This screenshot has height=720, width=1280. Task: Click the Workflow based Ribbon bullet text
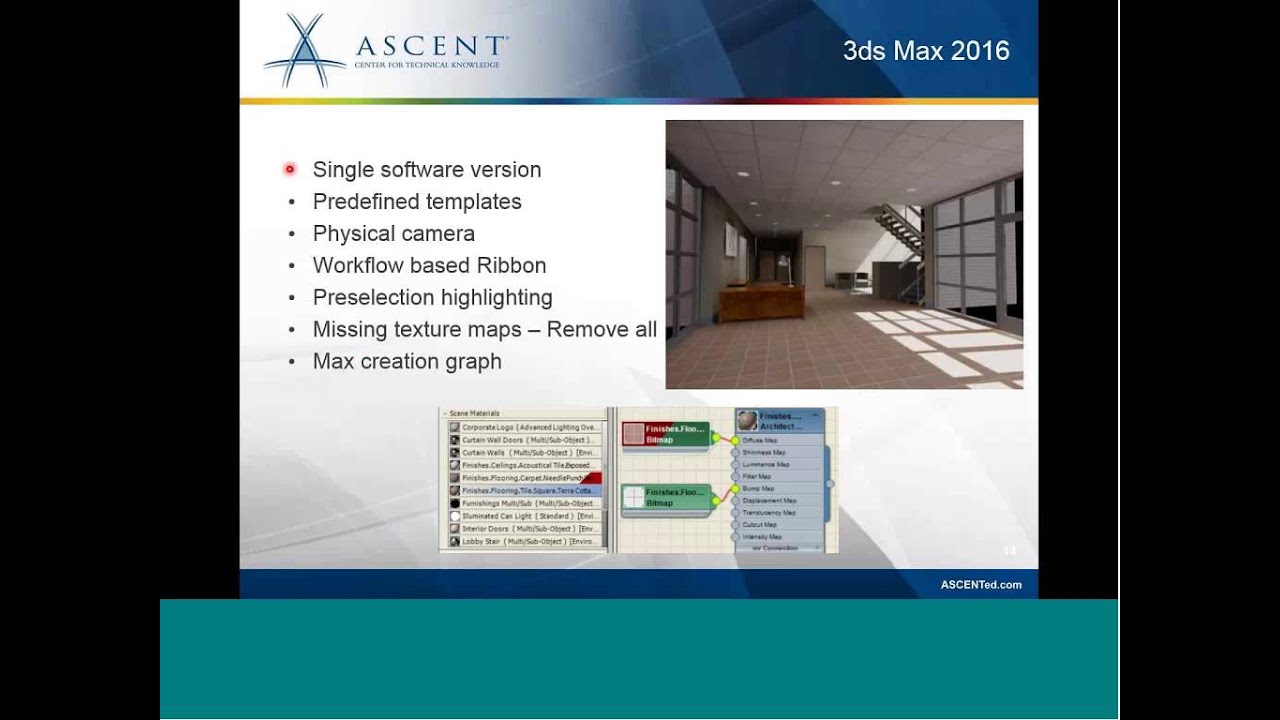429,265
